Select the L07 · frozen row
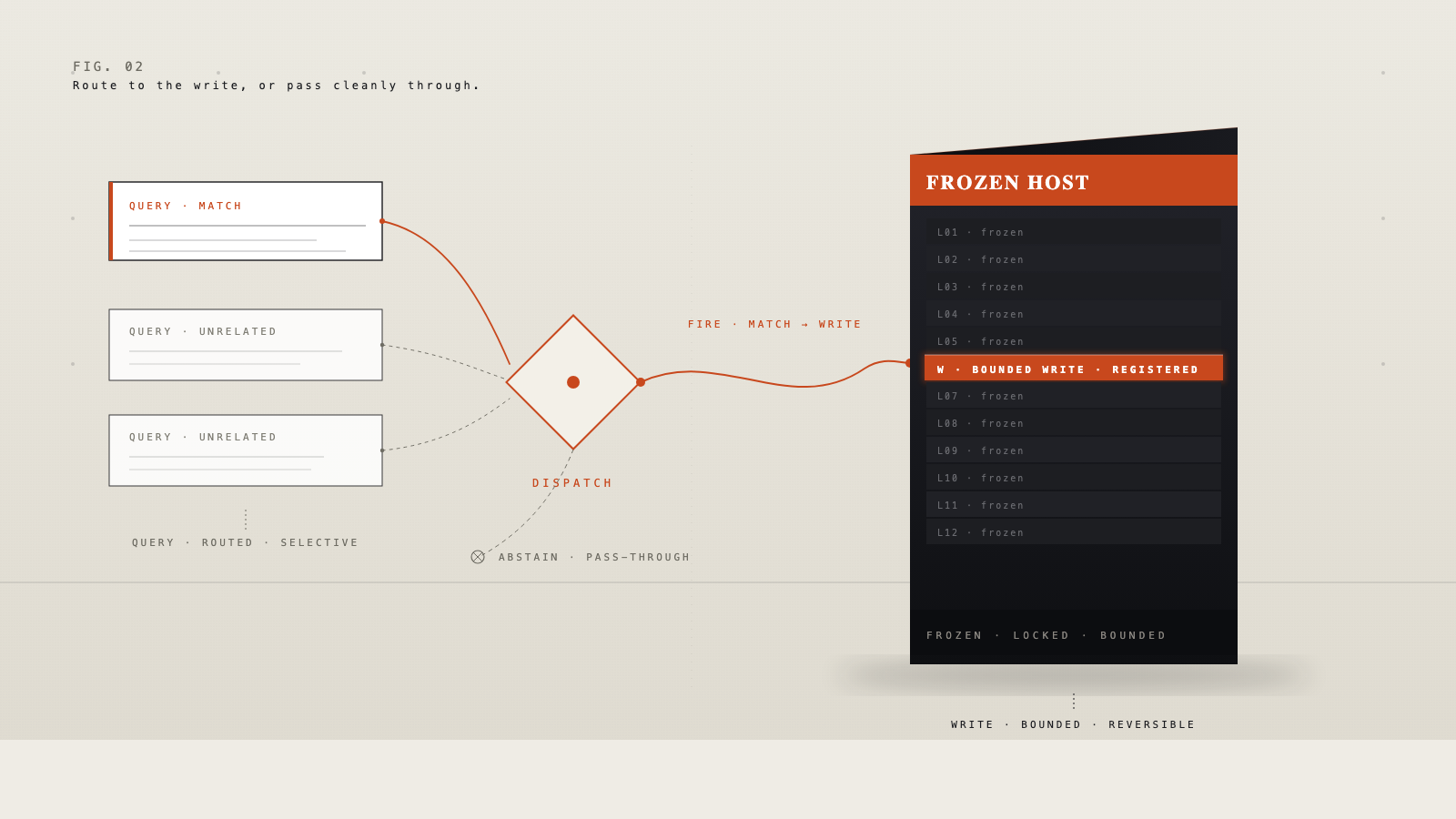Viewport: 1456px width, 819px height. pyautogui.click(x=1074, y=395)
